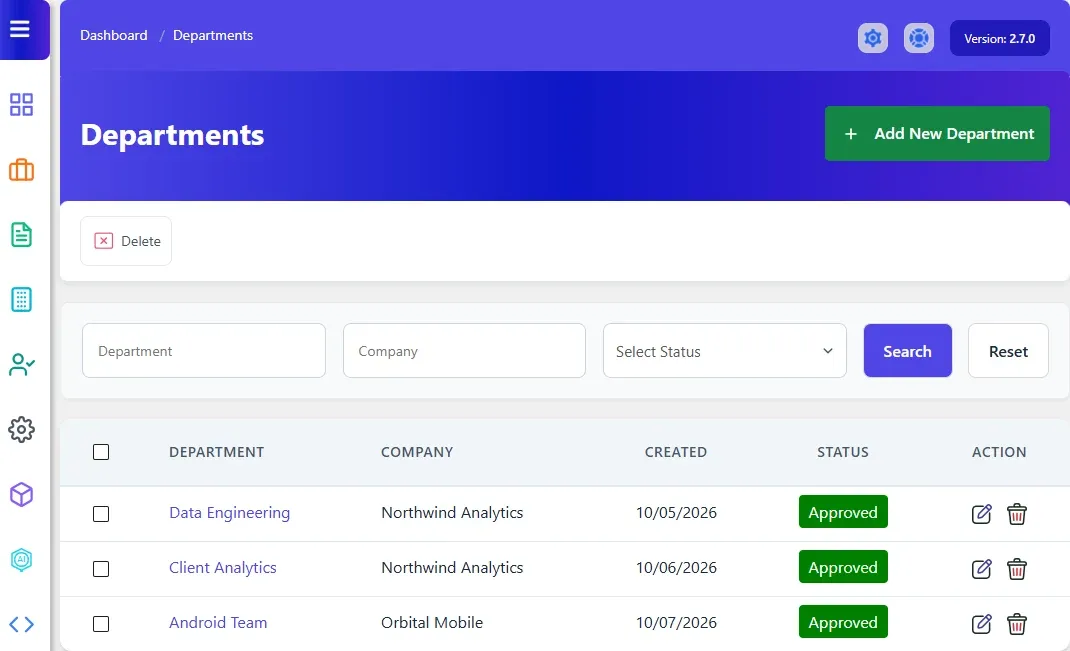Edit the Data Engineering department
This screenshot has width=1070, height=651.
(x=981, y=514)
